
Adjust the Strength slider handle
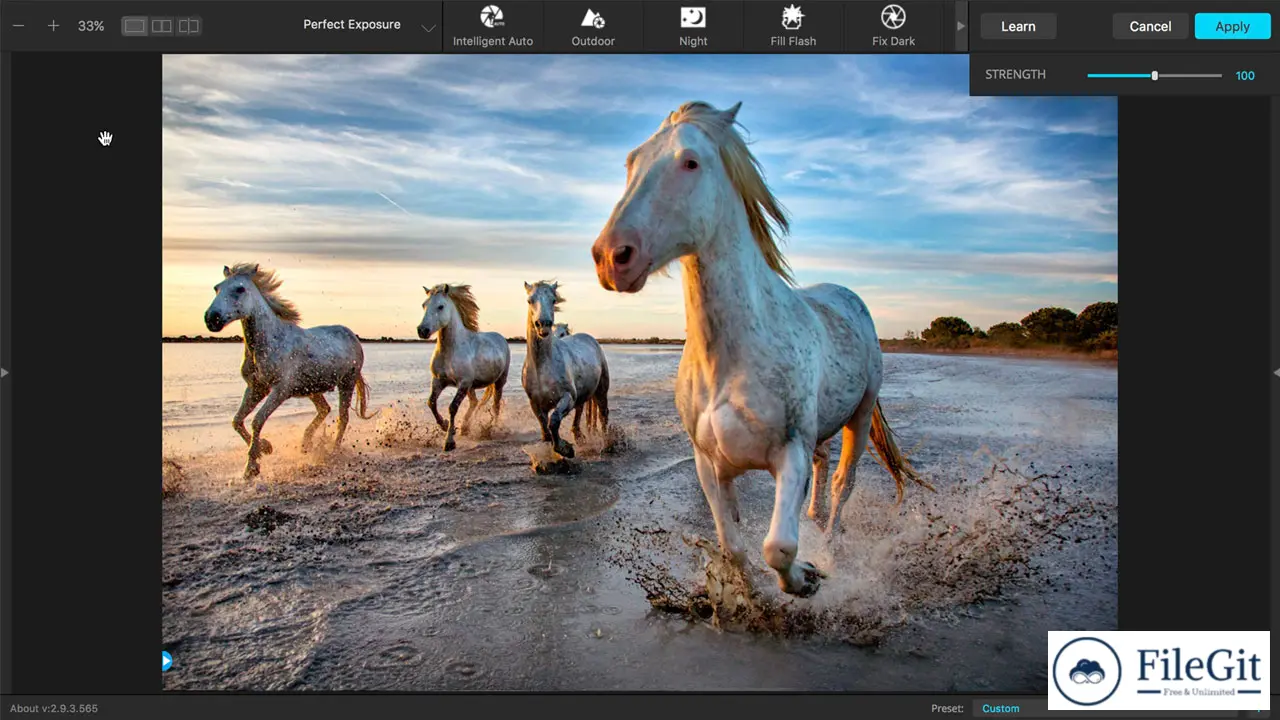[1155, 76]
